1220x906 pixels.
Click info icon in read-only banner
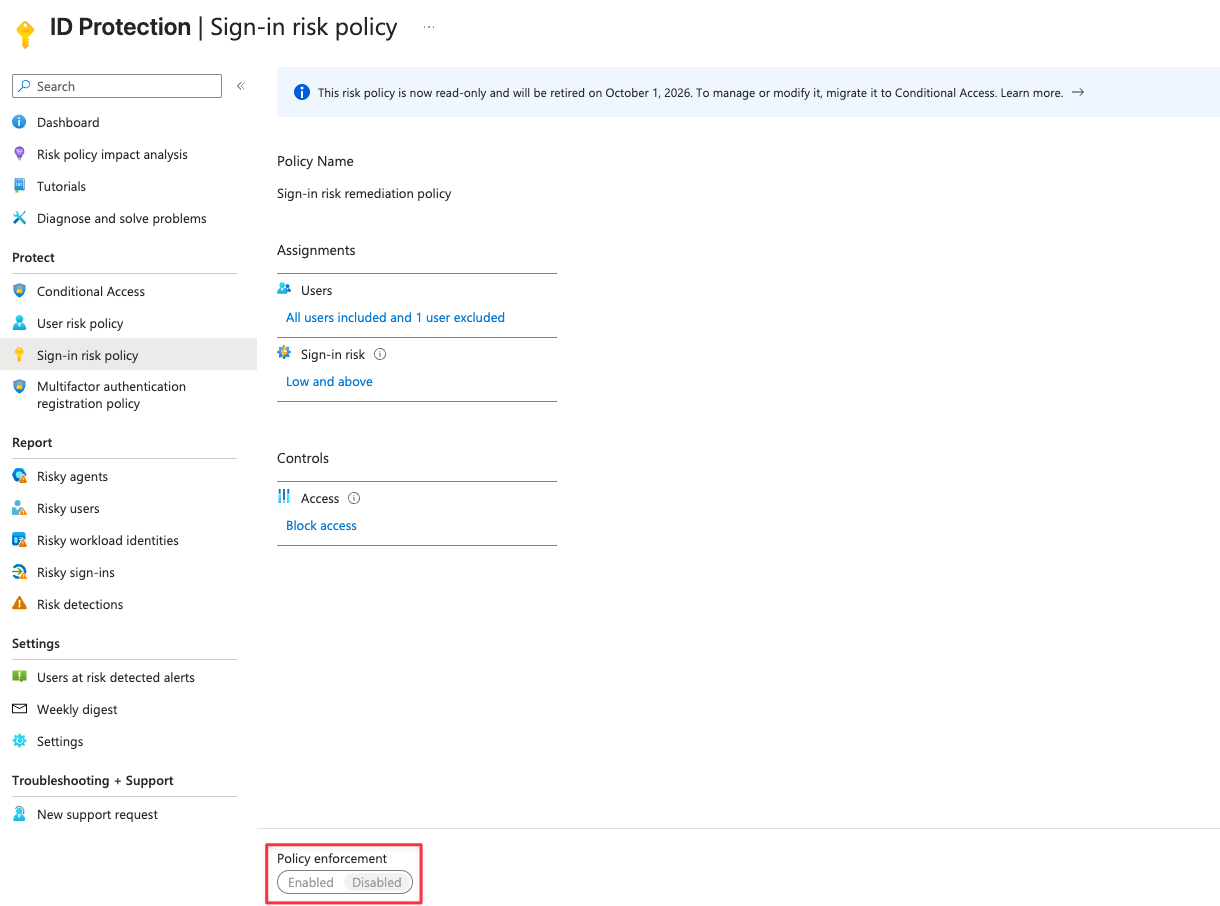(301, 92)
